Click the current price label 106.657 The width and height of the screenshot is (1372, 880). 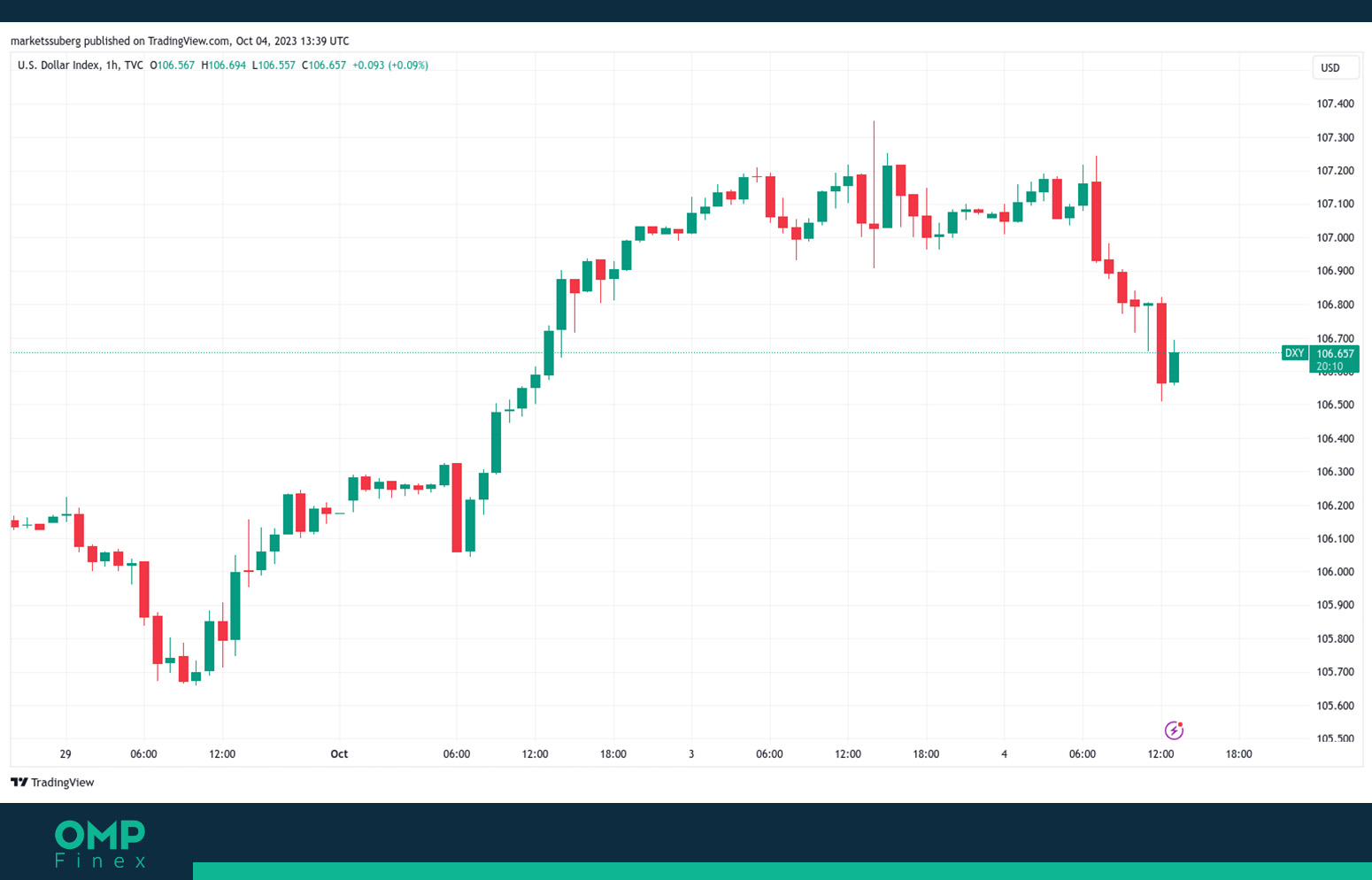pos(1335,353)
